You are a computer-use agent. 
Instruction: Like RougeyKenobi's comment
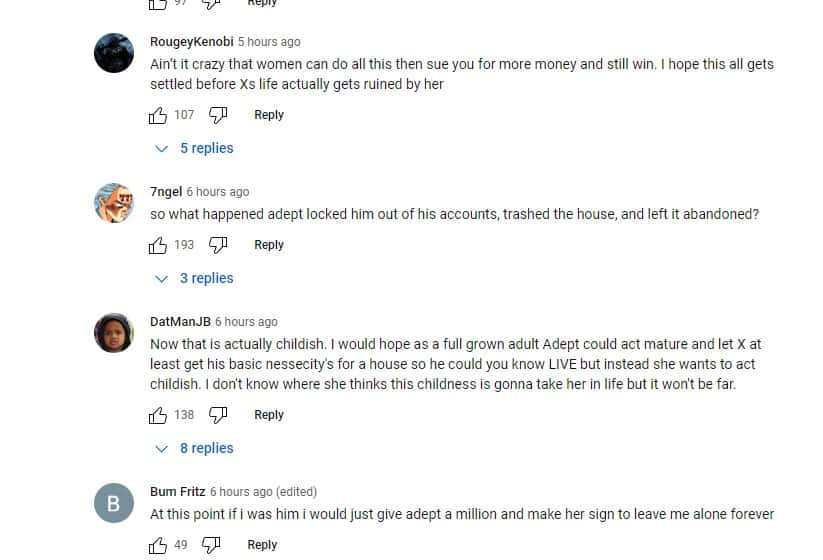[158, 115]
